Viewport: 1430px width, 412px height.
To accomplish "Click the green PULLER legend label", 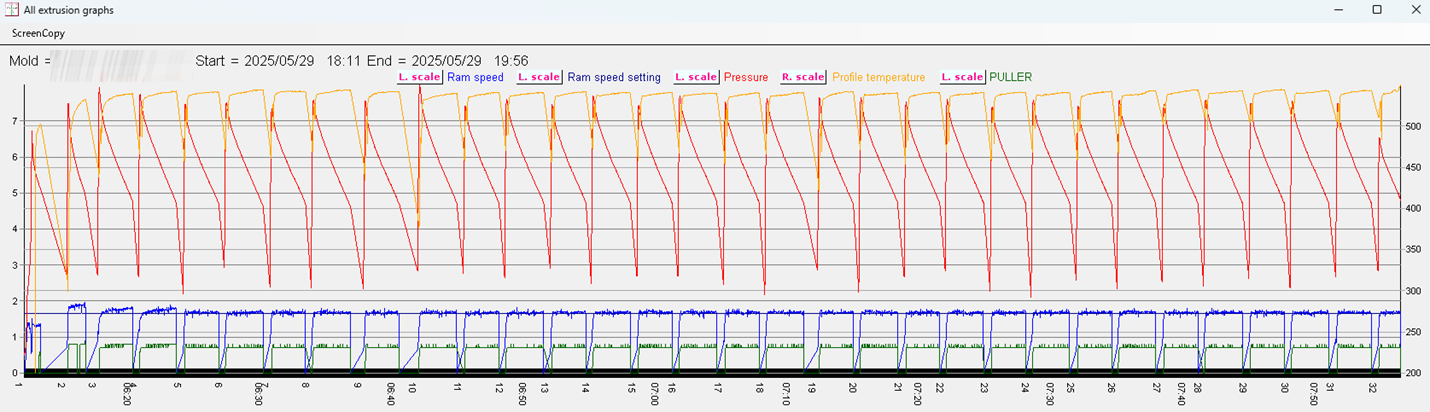I will 1010,77.
